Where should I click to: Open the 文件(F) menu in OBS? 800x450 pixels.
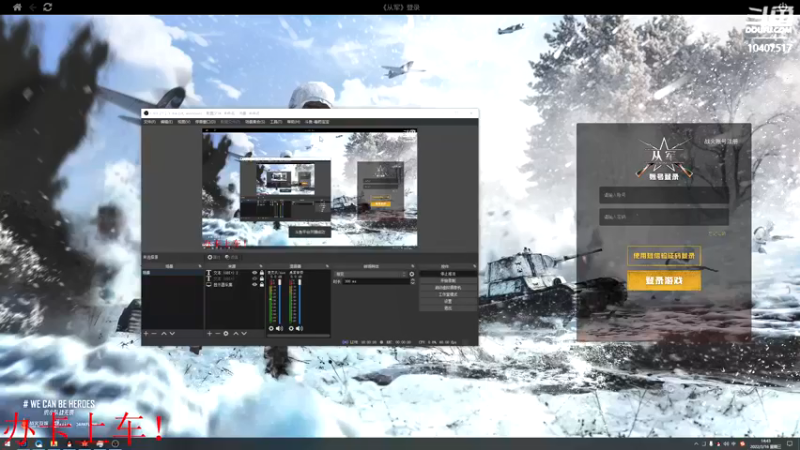(x=149, y=122)
